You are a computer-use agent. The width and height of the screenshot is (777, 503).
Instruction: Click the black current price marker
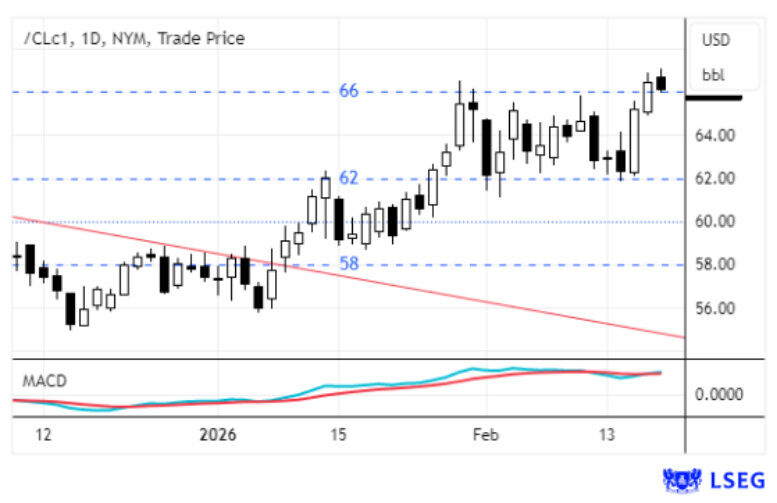pyautogui.click(x=714, y=97)
